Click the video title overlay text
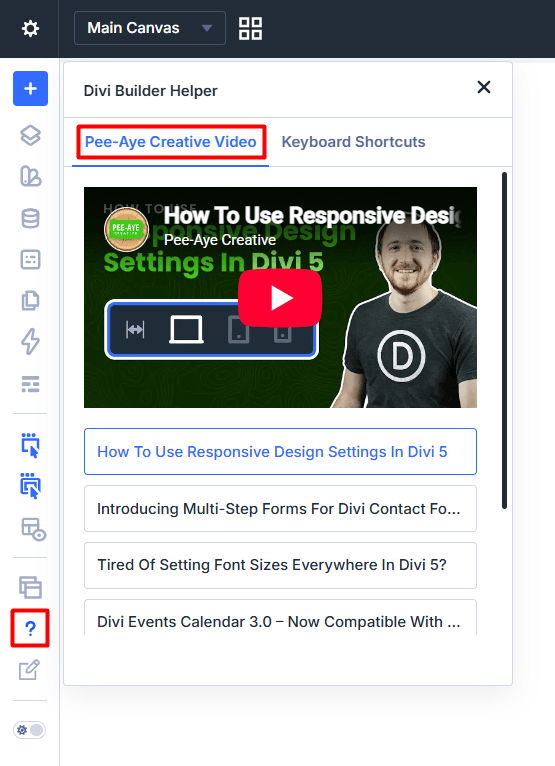The image size is (555, 766). pyautogui.click(x=313, y=215)
